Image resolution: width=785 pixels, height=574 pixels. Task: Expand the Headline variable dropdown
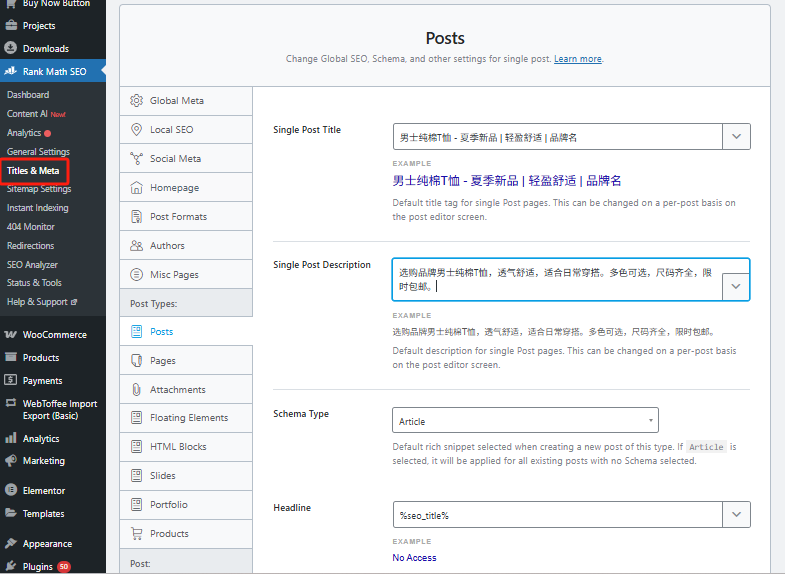pyautogui.click(x=736, y=515)
